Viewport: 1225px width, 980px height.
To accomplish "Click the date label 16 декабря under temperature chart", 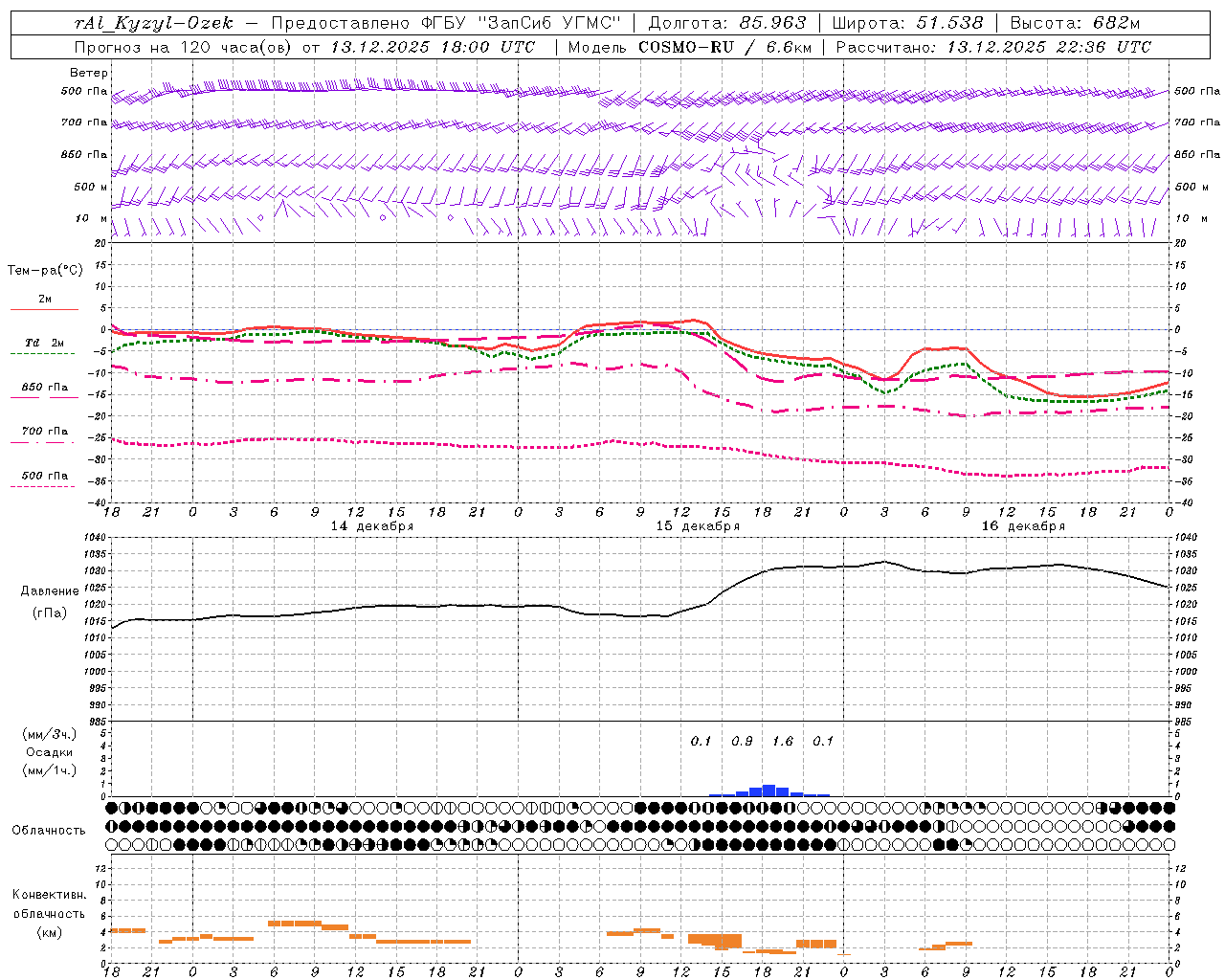I will click(x=1023, y=526).
